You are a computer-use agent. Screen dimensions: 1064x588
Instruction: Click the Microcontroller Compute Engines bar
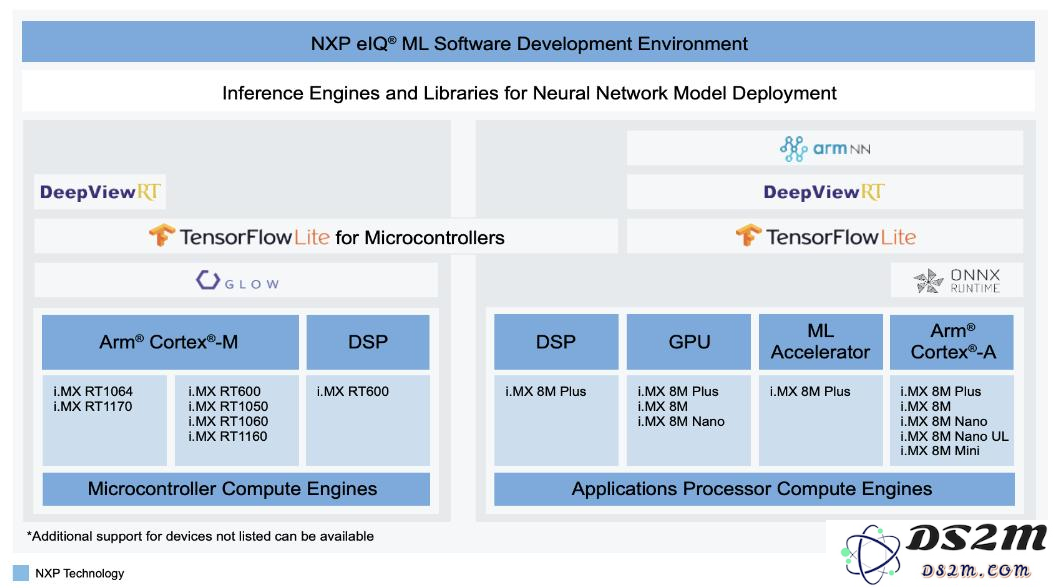(235, 489)
